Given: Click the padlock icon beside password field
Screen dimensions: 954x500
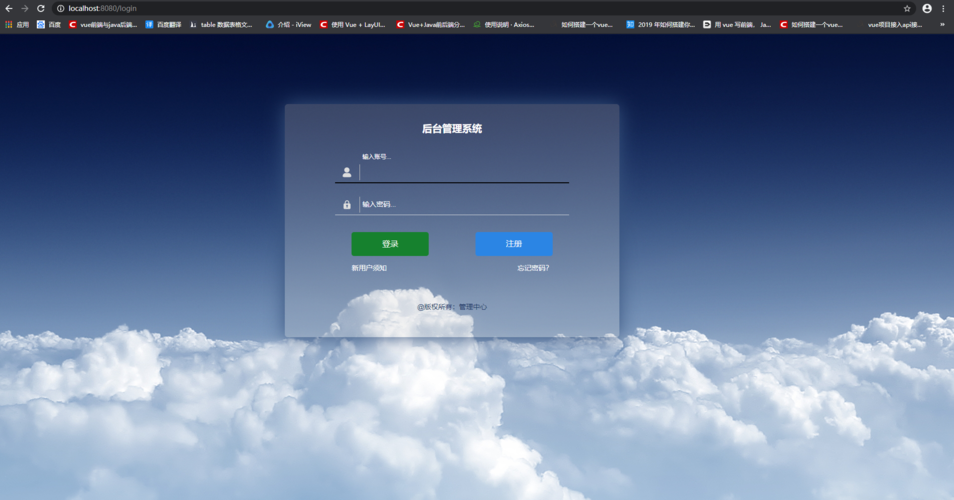Looking at the screenshot, I should pos(347,204).
